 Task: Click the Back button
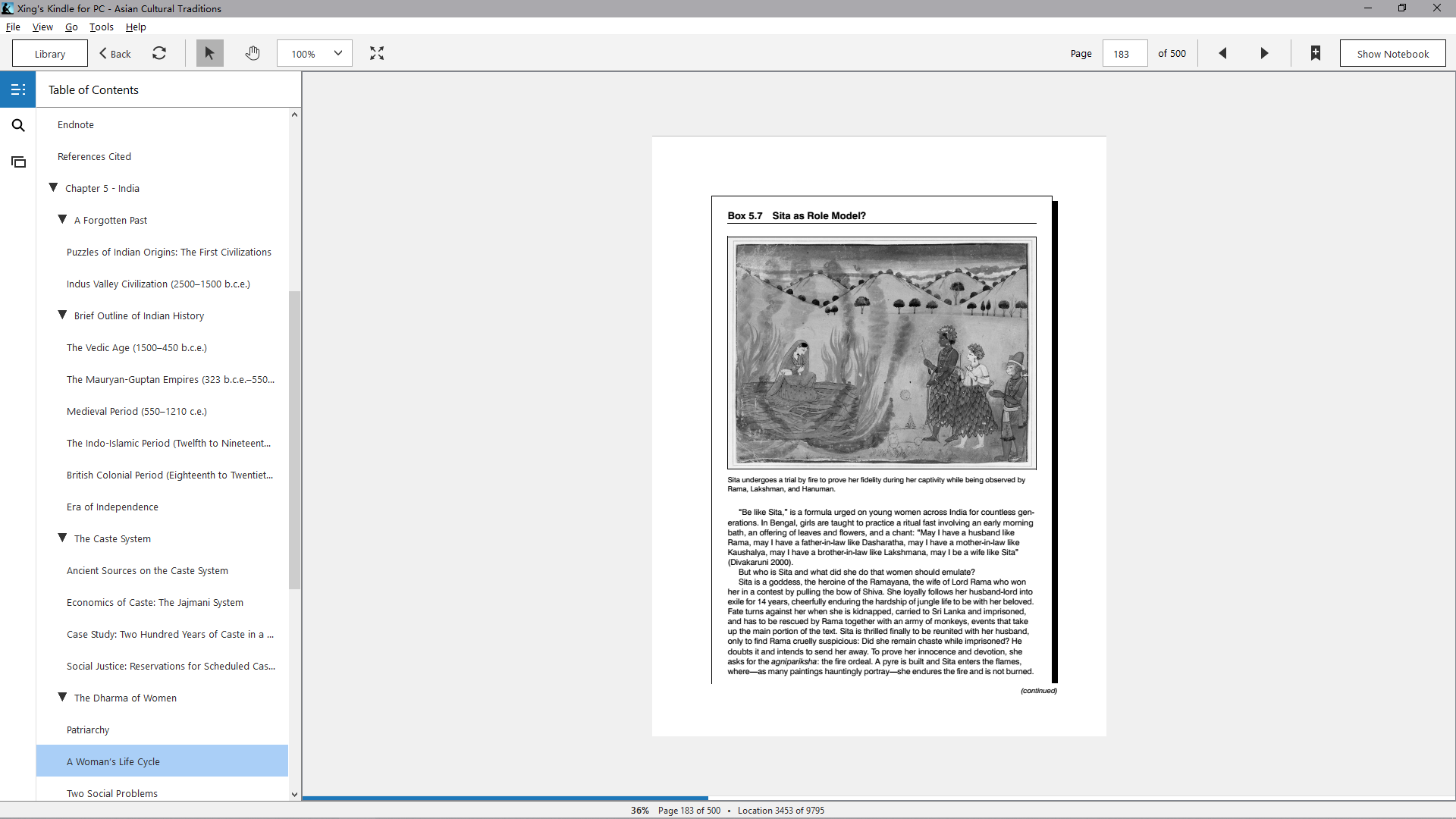[x=115, y=53]
